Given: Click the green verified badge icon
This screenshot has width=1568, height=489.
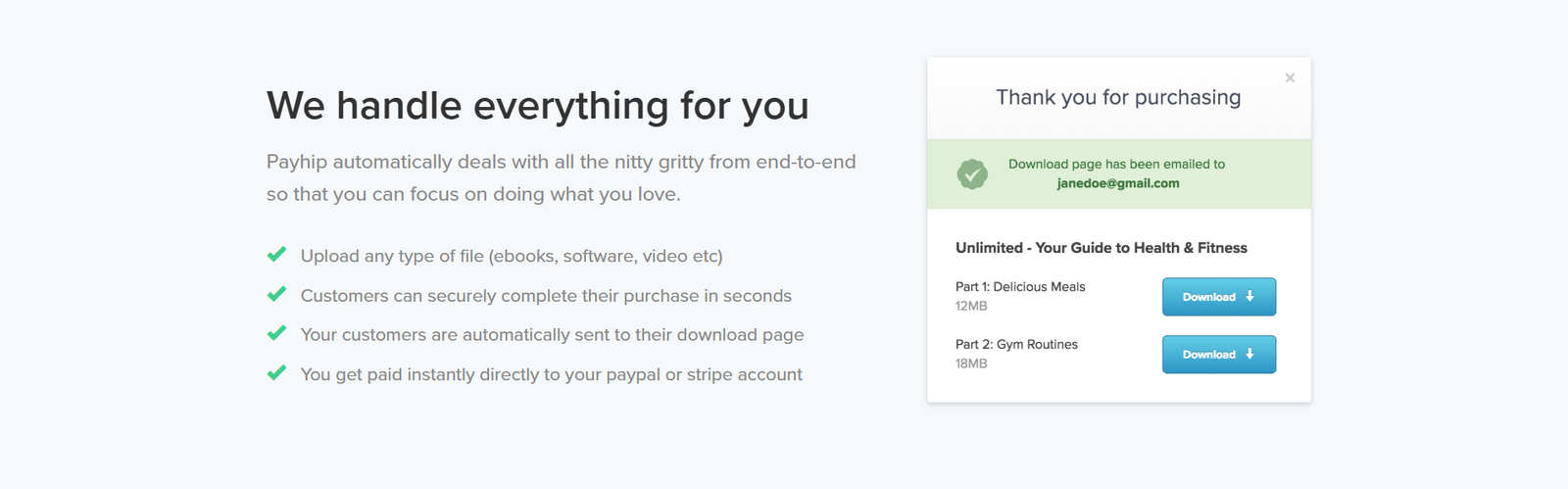Looking at the screenshot, I should tap(972, 174).
